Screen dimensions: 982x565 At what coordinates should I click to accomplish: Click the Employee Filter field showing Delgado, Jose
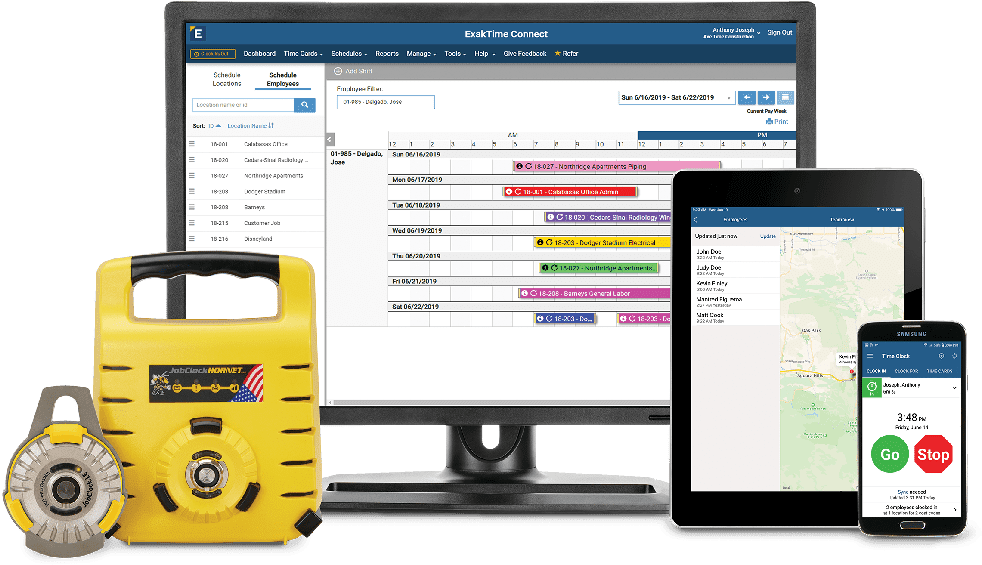click(386, 101)
